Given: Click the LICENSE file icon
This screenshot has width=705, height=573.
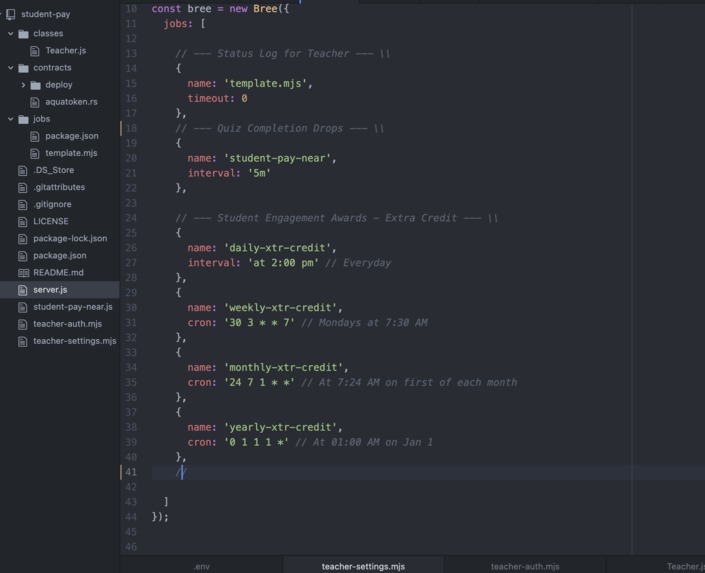Looking at the screenshot, I should 22,222.
